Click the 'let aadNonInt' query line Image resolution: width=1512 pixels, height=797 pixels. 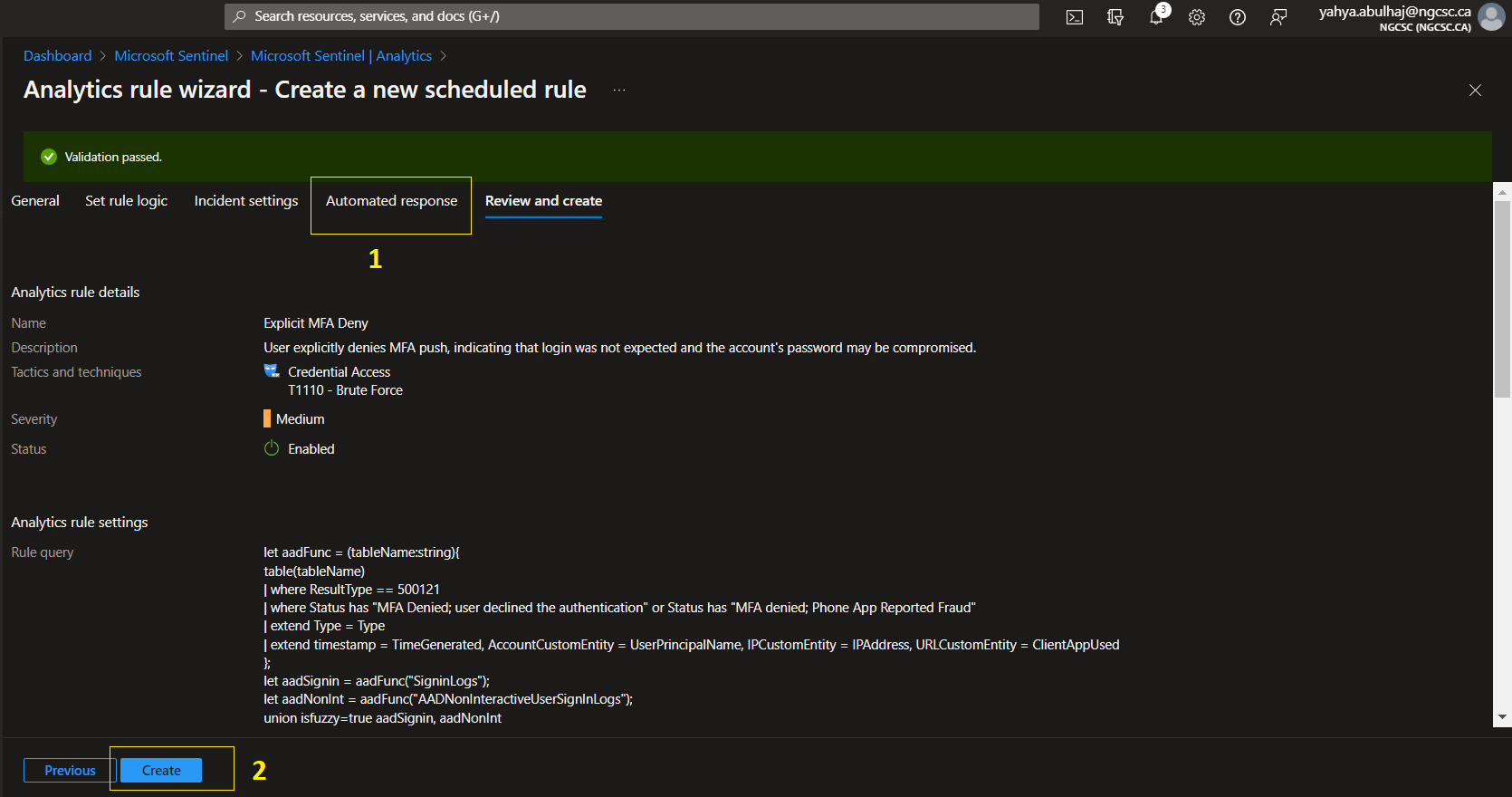[x=448, y=699]
